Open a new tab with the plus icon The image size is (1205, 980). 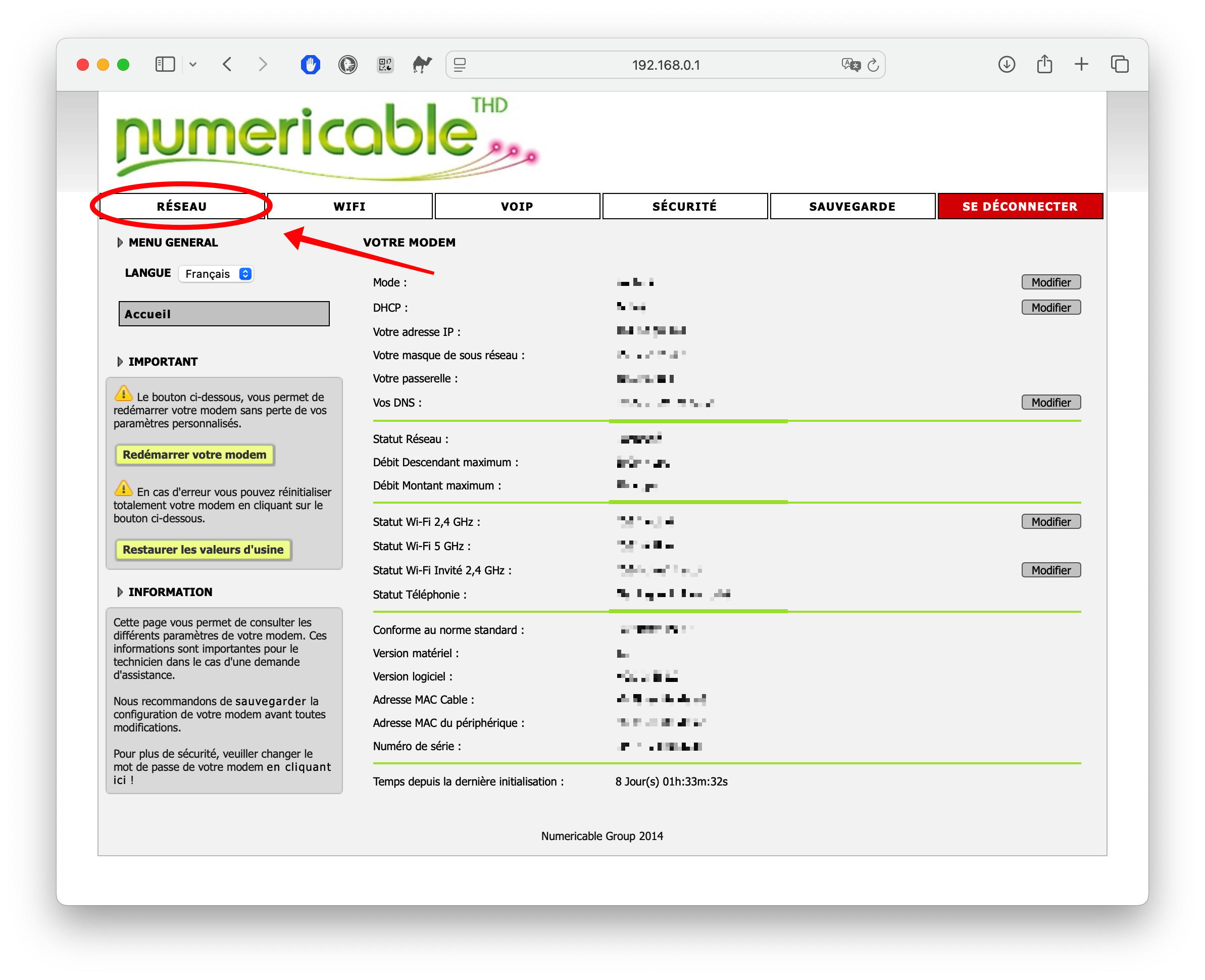point(1081,64)
